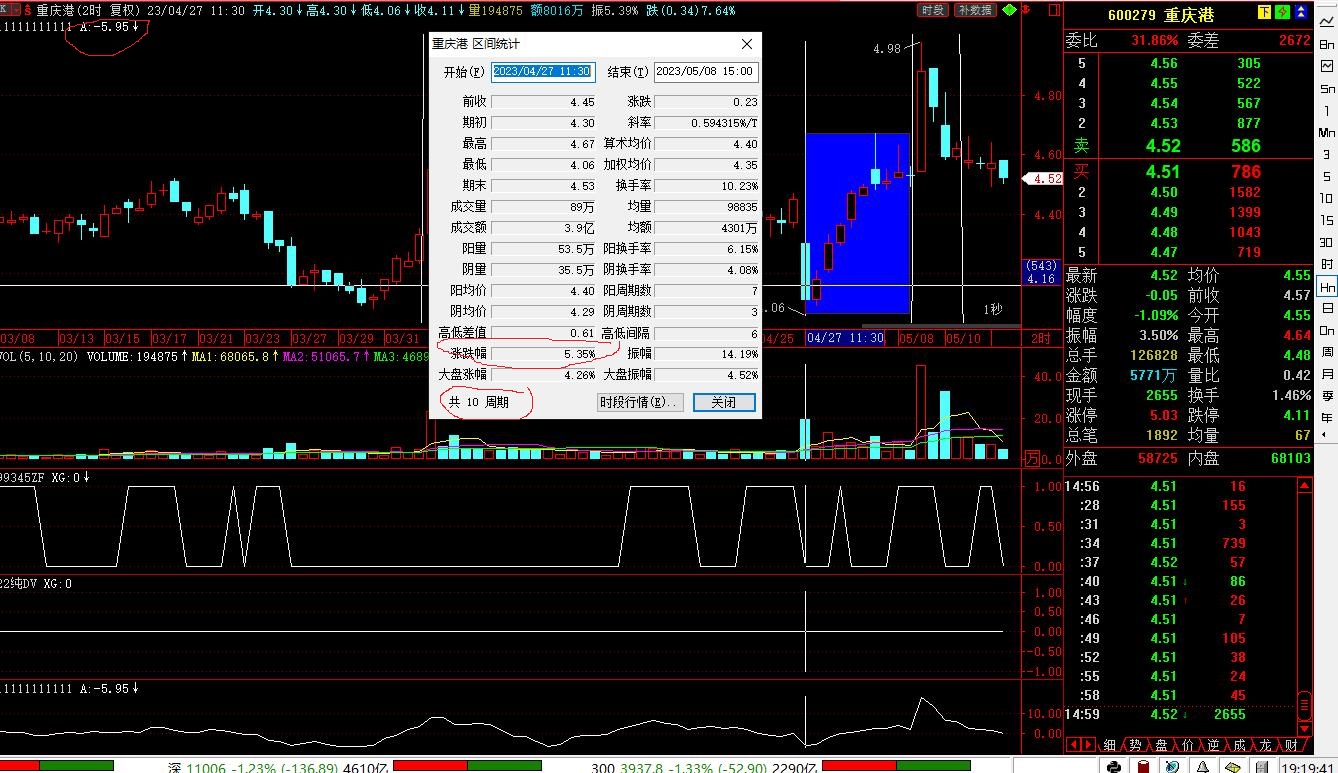Image resolution: width=1338 pixels, height=773 pixels.
Task: Click 时段行情 button in statistics dialog
Action: [x=639, y=402]
